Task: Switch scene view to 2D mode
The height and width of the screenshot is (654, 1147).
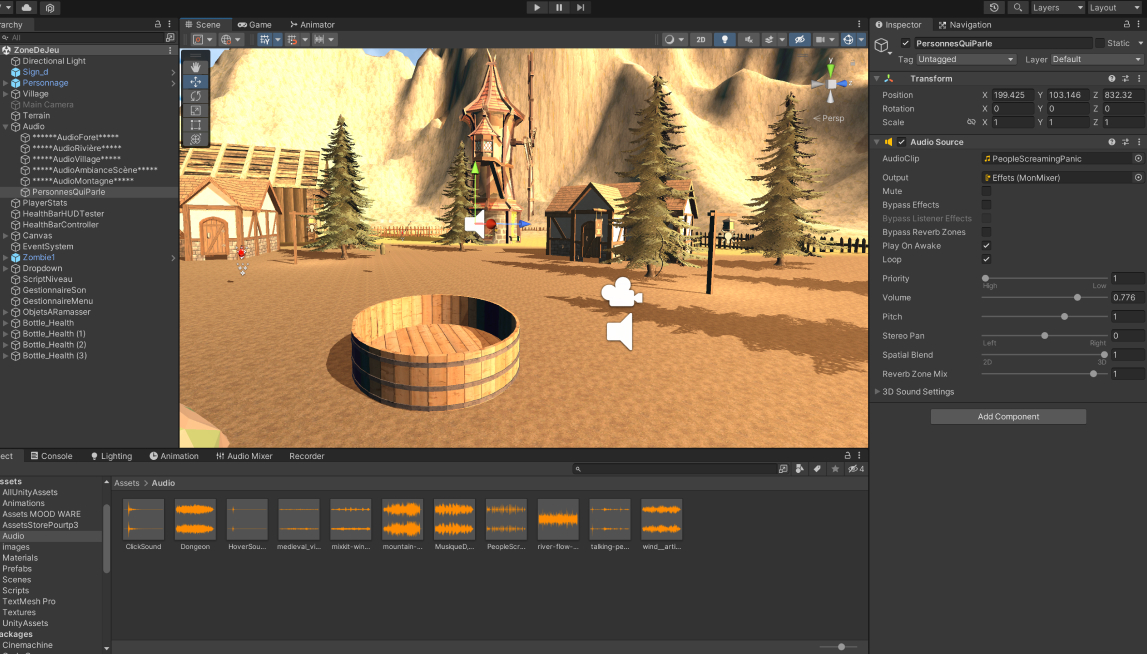Action: [x=701, y=39]
